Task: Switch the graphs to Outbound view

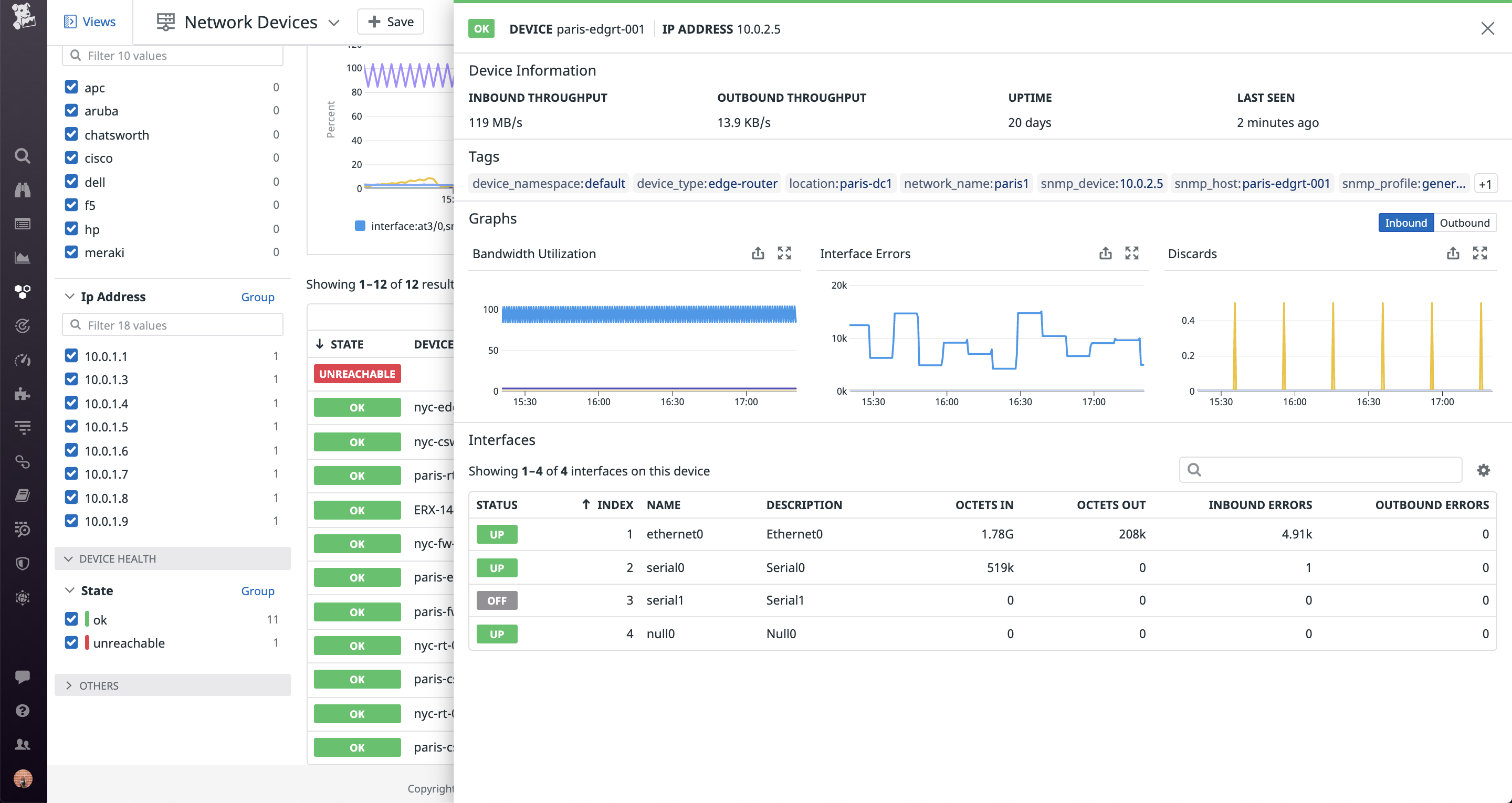Action: click(x=1465, y=223)
